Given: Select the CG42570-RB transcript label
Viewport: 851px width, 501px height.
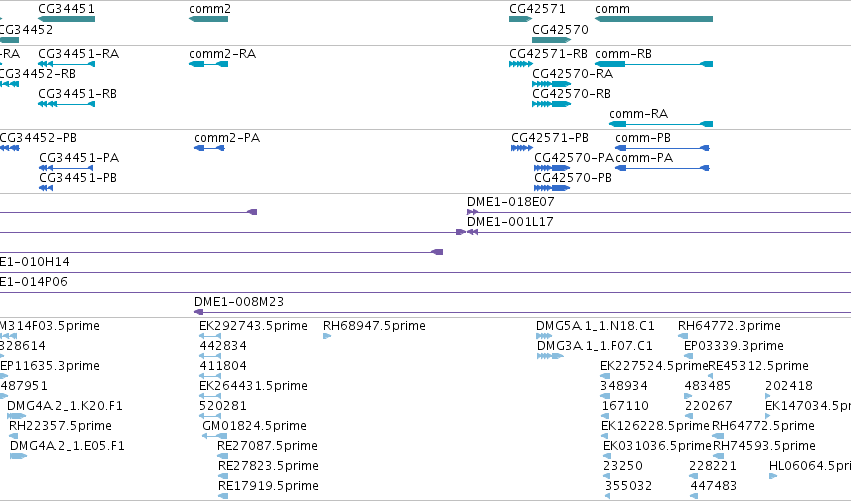Looking at the screenshot, I should pyautogui.click(x=571, y=94).
